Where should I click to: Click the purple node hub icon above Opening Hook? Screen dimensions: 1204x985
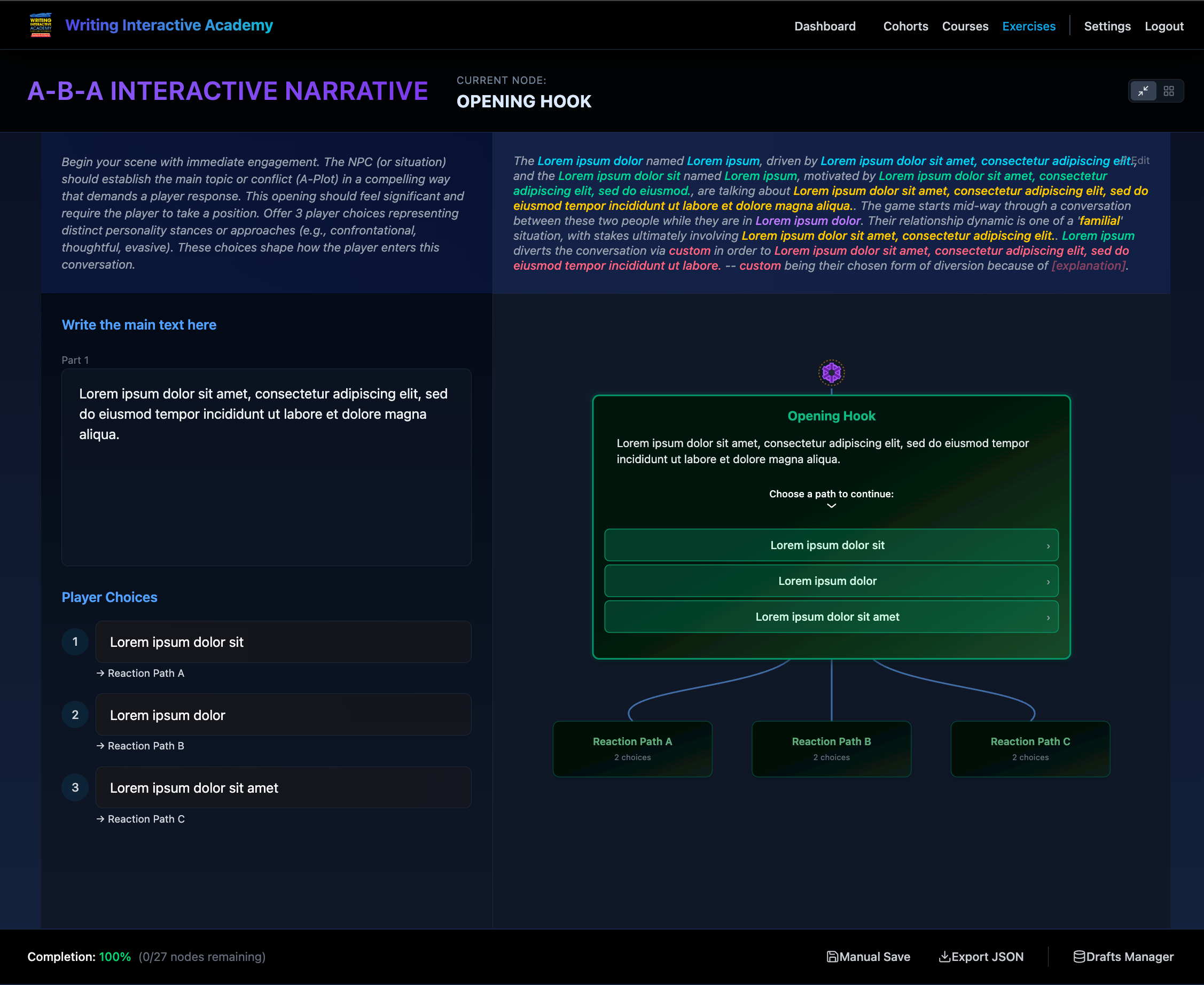point(831,373)
